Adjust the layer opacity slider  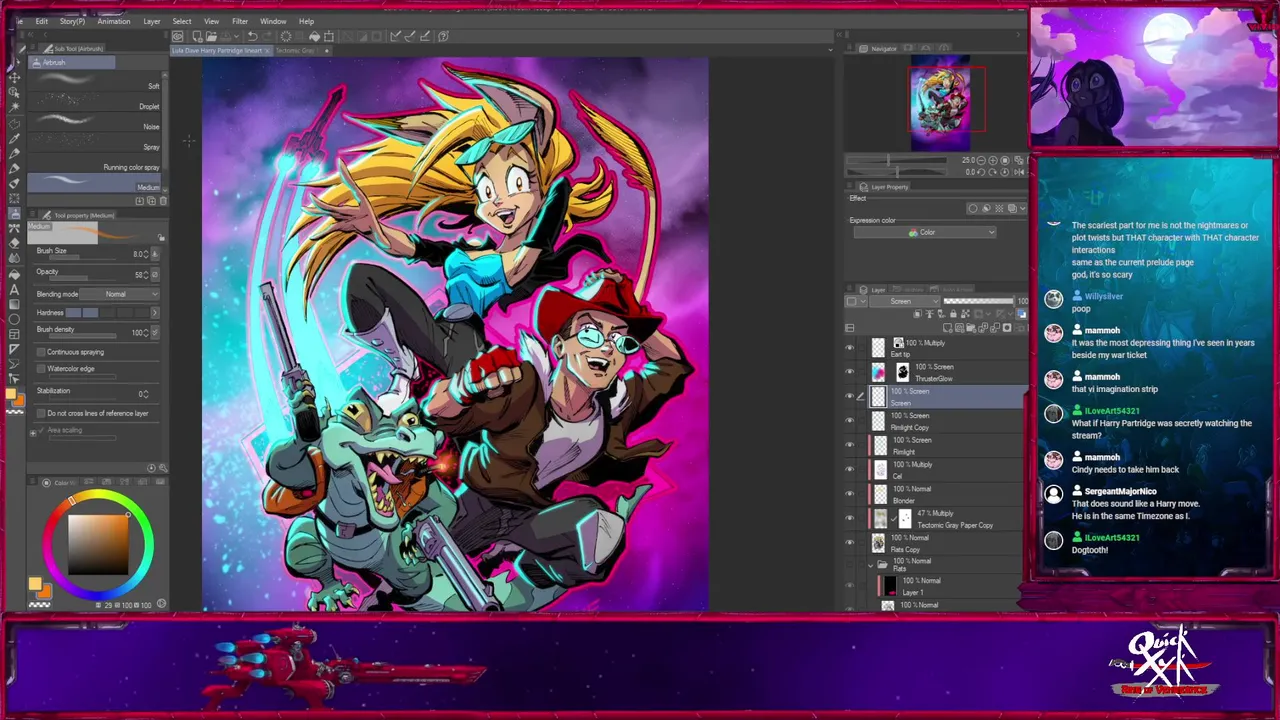click(x=978, y=301)
